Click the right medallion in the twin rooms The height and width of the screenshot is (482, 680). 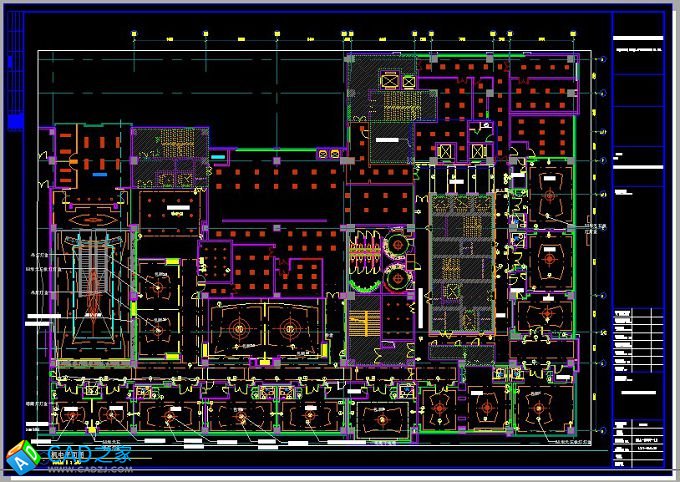pos(290,327)
